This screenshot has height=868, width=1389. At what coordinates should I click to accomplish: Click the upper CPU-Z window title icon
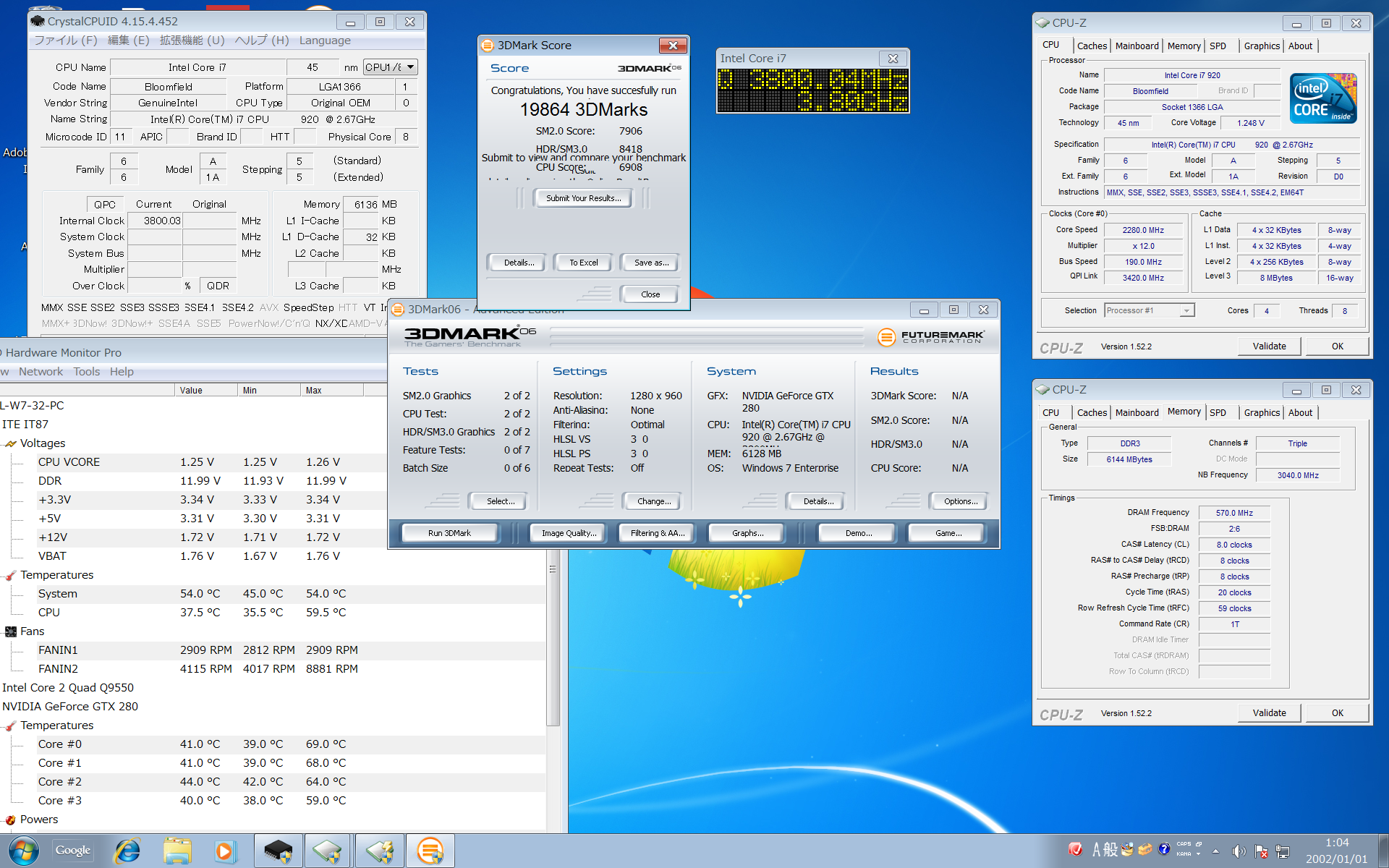1042,23
